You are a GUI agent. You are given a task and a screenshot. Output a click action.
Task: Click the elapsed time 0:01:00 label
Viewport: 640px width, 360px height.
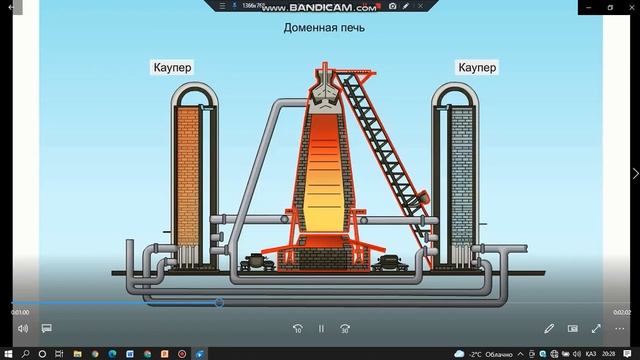20,312
